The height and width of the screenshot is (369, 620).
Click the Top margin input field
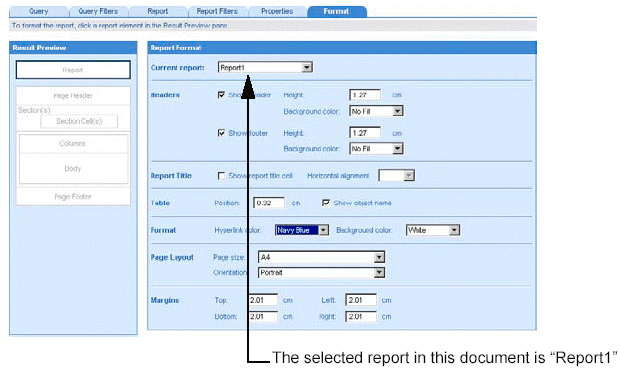click(263, 300)
